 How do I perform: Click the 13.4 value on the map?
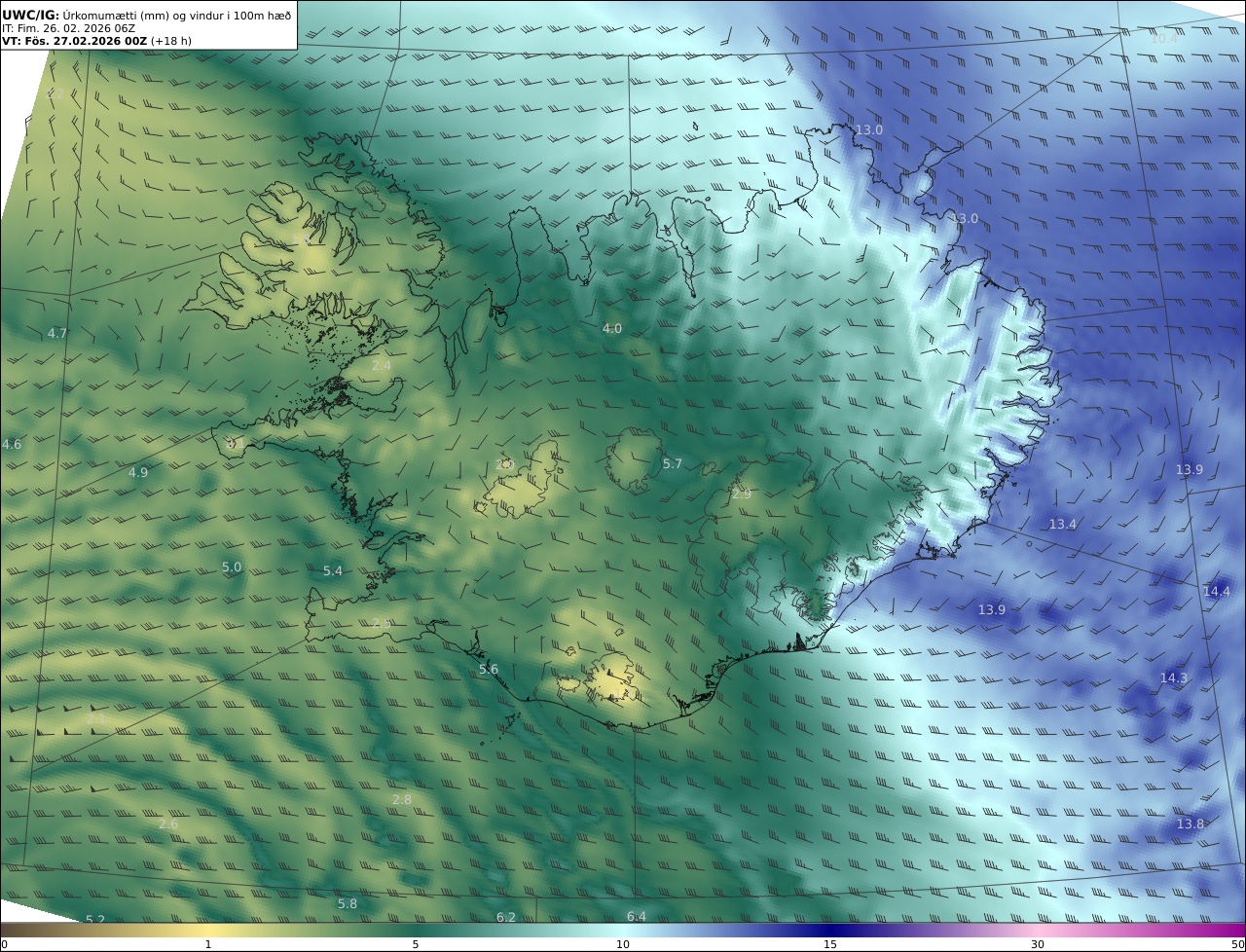1063,524
